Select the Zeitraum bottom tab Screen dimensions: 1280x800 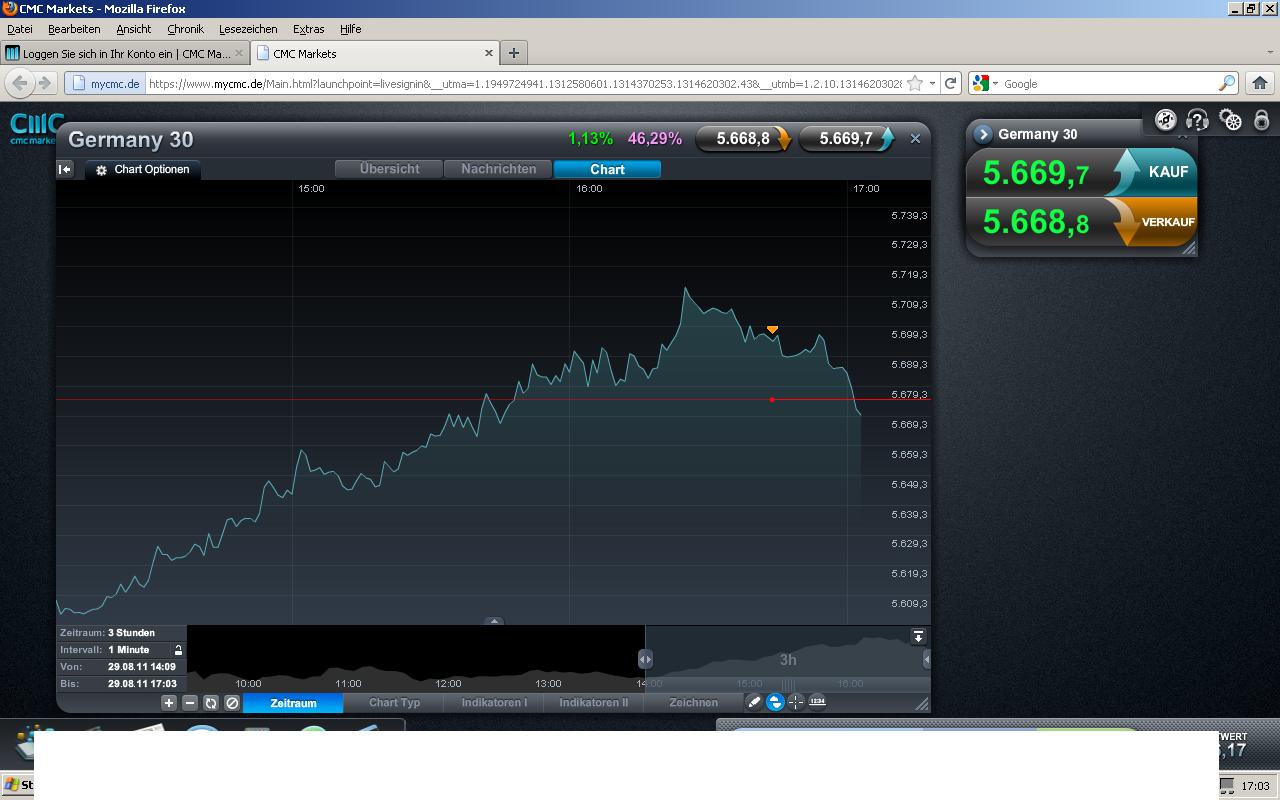click(x=293, y=703)
